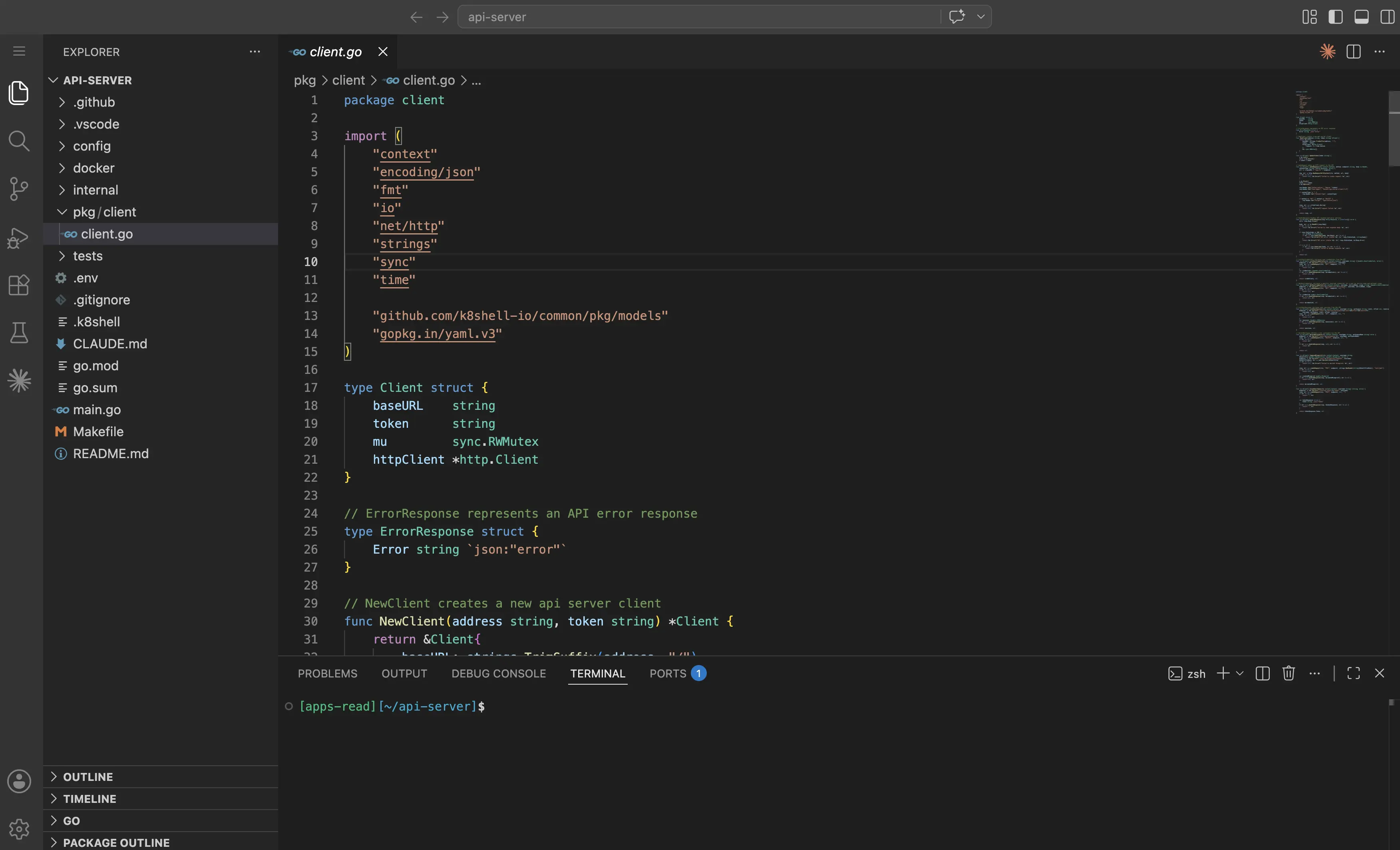The height and width of the screenshot is (850, 1400).
Task: Open main.go in the explorer
Action: click(161, 410)
